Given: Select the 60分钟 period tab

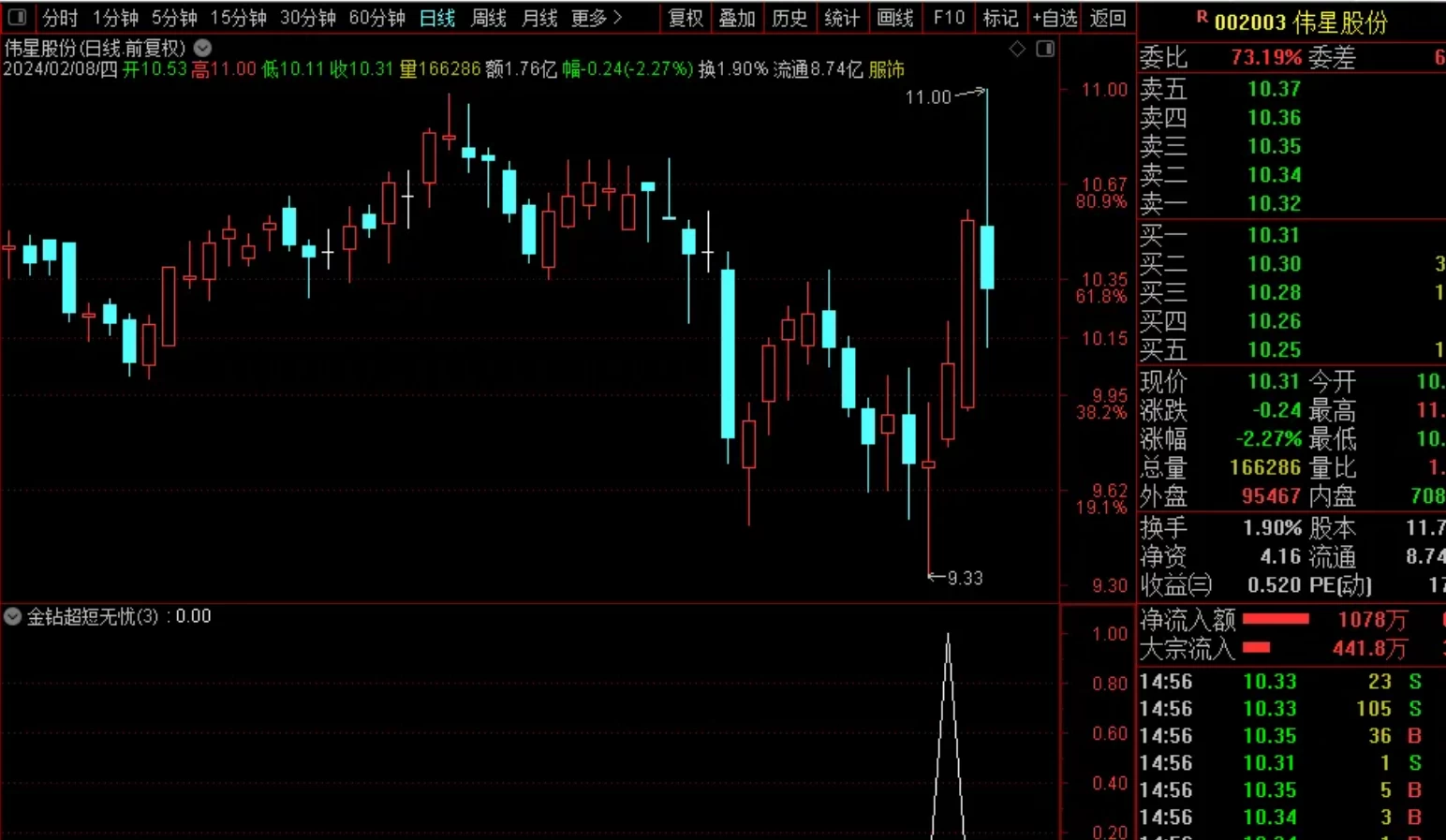Looking at the screenshot, I should coord(376,18).
